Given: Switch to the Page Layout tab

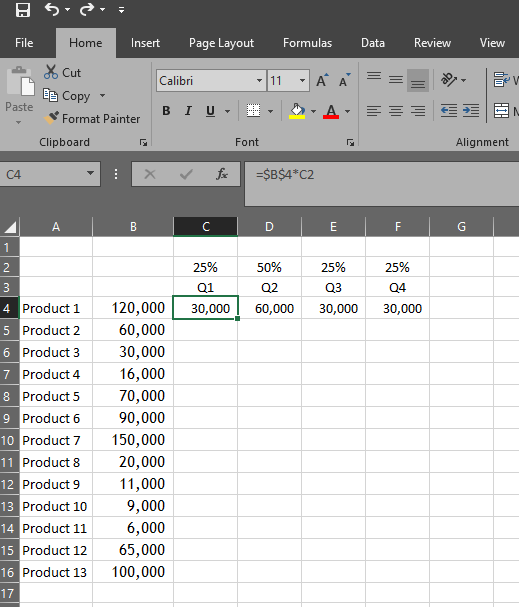Looking at the screenshot, I should coord(221,43).
